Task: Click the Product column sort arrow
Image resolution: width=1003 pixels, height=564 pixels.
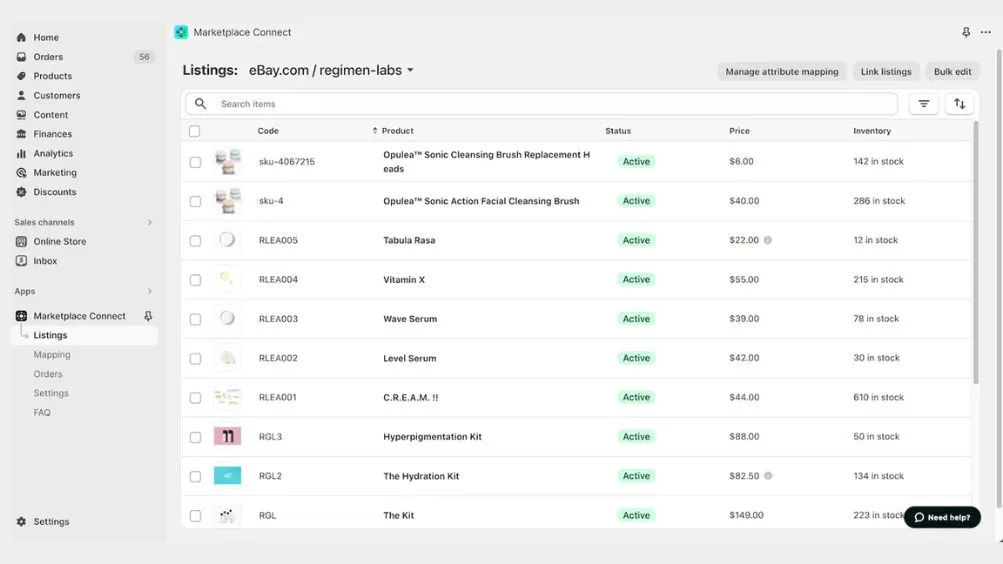Action: click(375, 130)
